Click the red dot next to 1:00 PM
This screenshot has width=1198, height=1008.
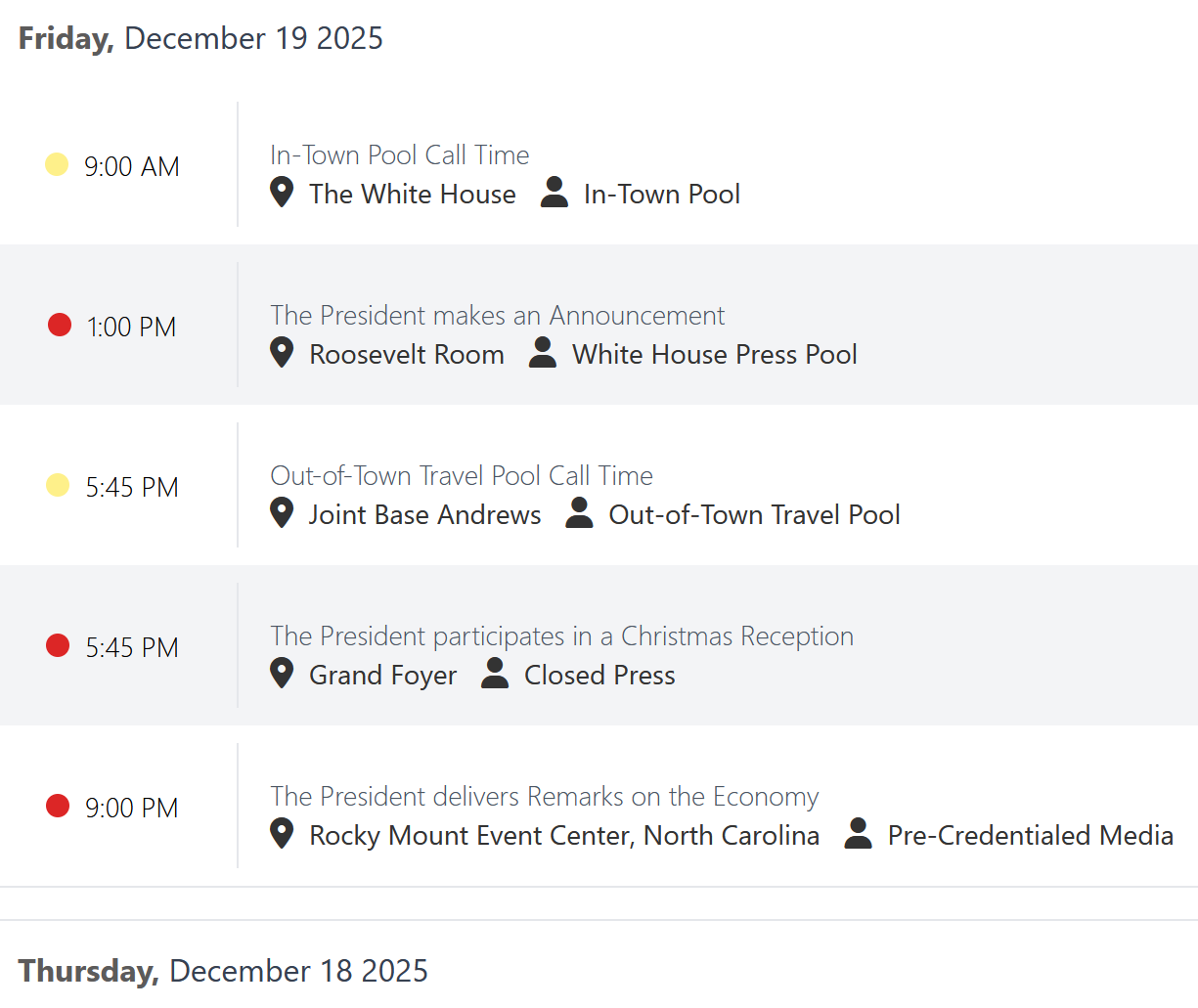(x=60, y=325)
